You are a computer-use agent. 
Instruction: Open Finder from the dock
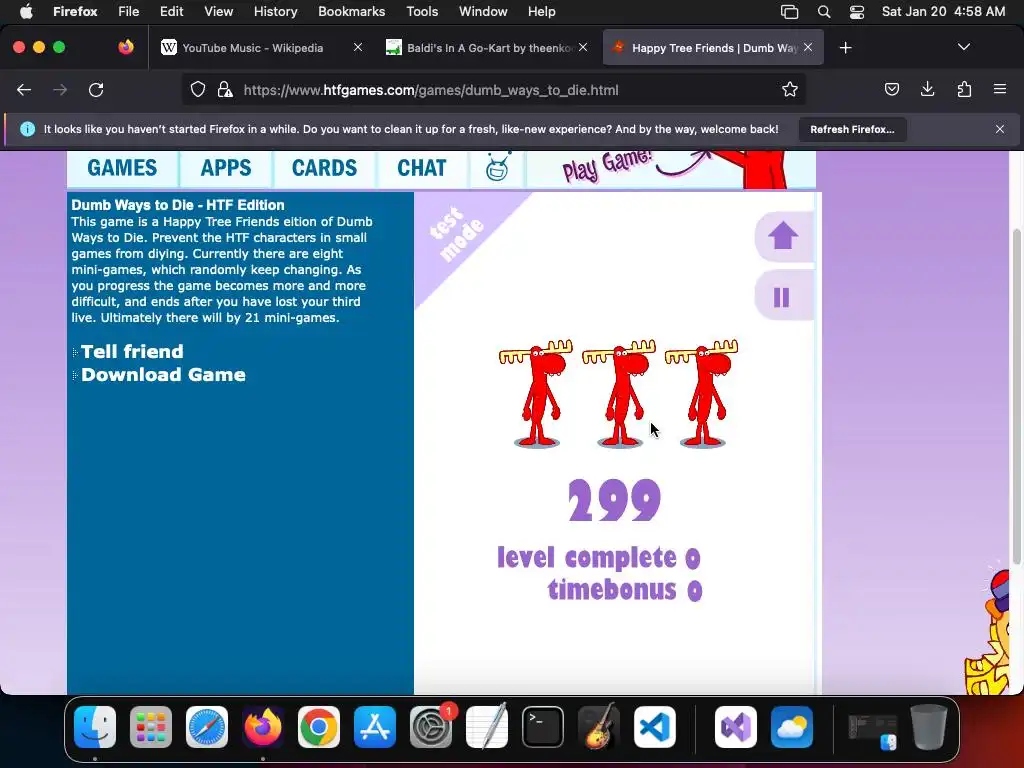point(95,727)
